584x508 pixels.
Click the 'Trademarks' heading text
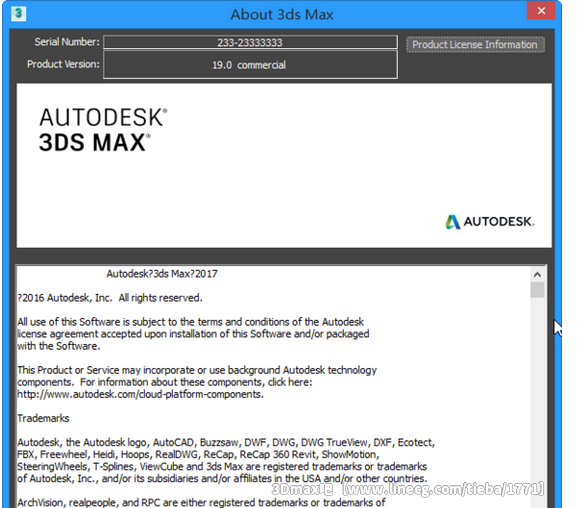tap(43, 418)
